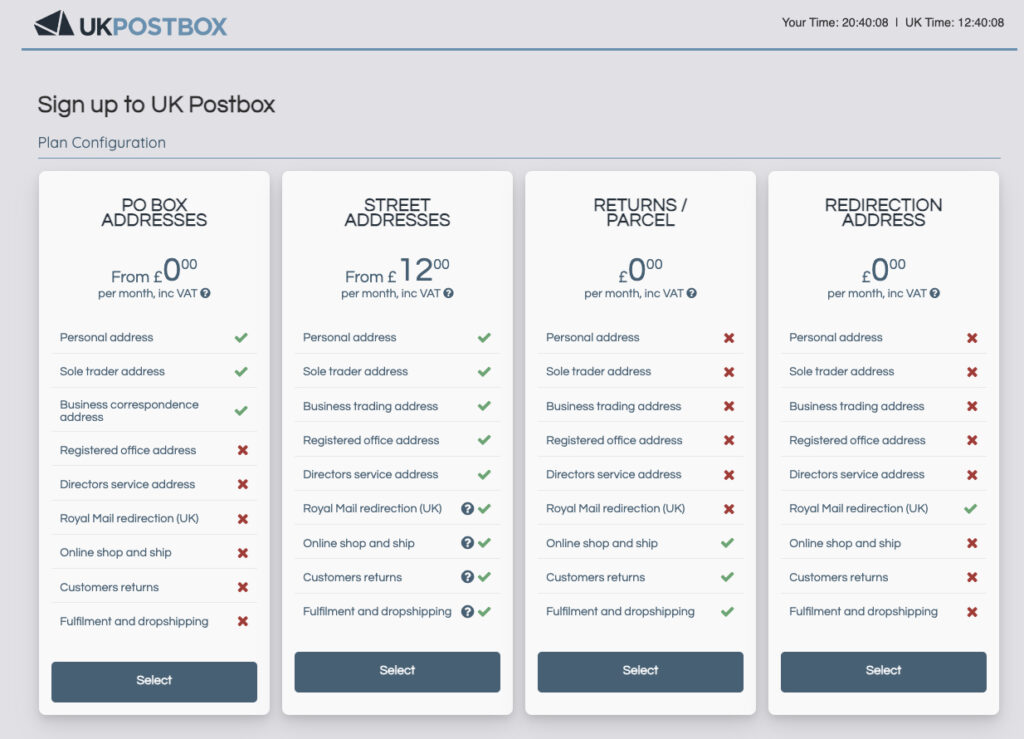Click VAT help icon under Returns / Parcel
The image size is (1024, 739).
tap(691, 293)
